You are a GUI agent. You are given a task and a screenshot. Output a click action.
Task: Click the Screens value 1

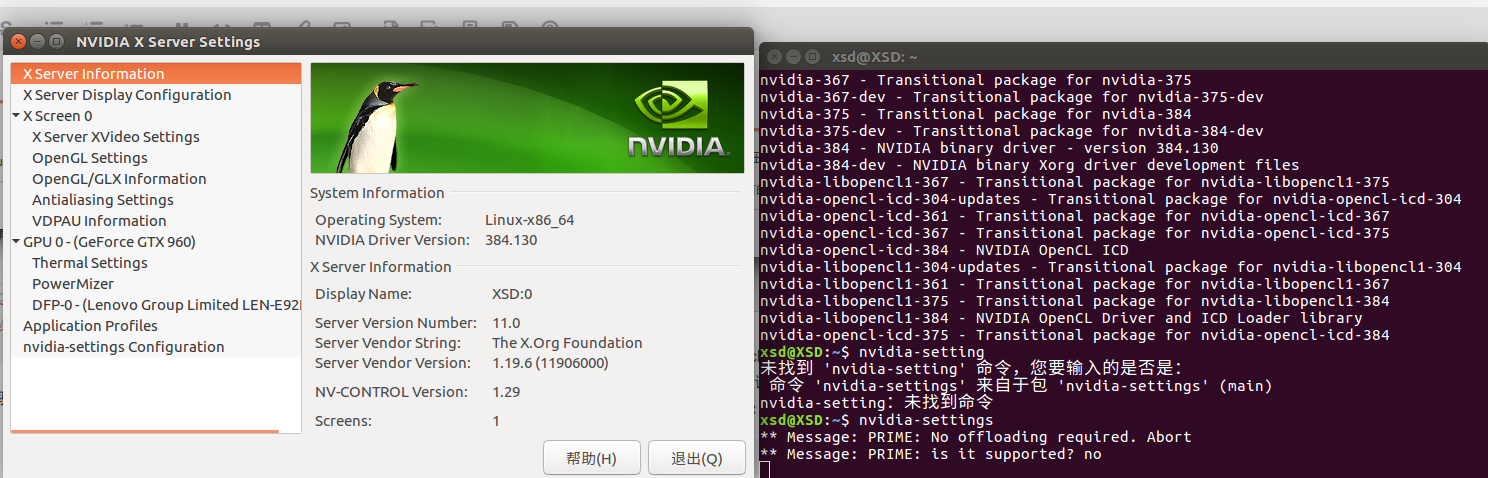point(496,421)
